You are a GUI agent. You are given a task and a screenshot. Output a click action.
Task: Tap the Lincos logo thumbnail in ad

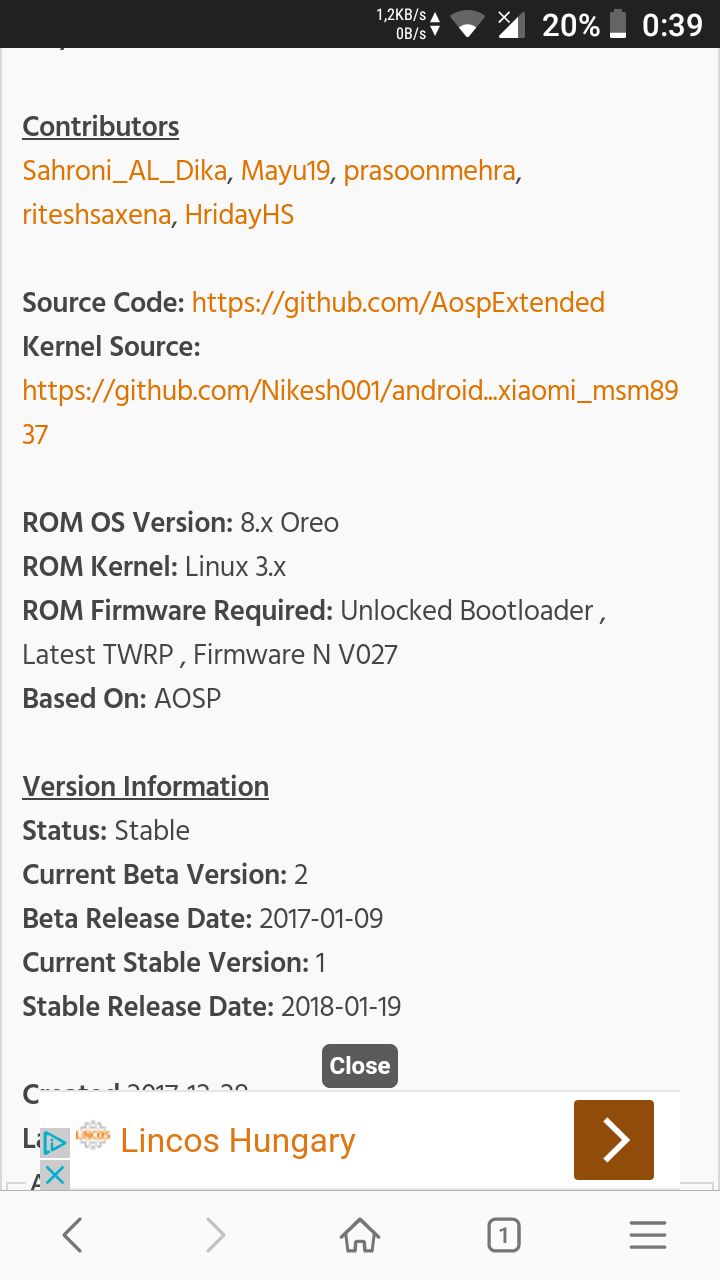pos(93,1135)
